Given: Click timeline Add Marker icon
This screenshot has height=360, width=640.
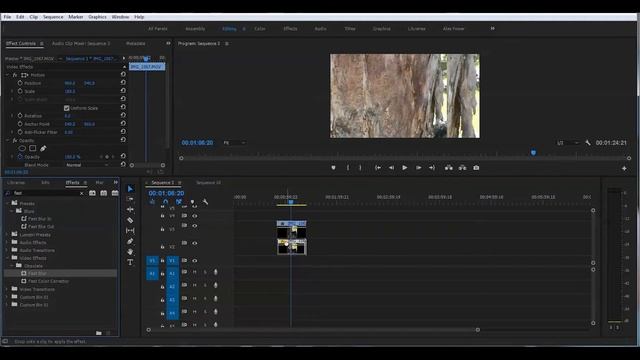Looking at the screenshot, I should (x=192, y=202).
